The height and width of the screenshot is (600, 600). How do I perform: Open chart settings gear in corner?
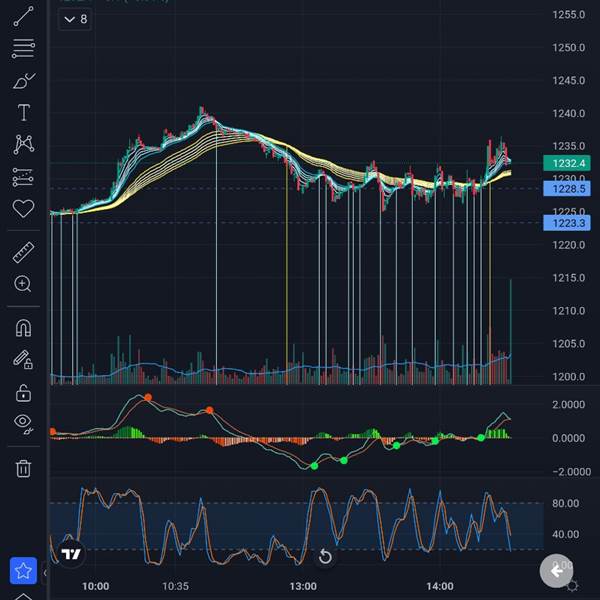[573, 586]
